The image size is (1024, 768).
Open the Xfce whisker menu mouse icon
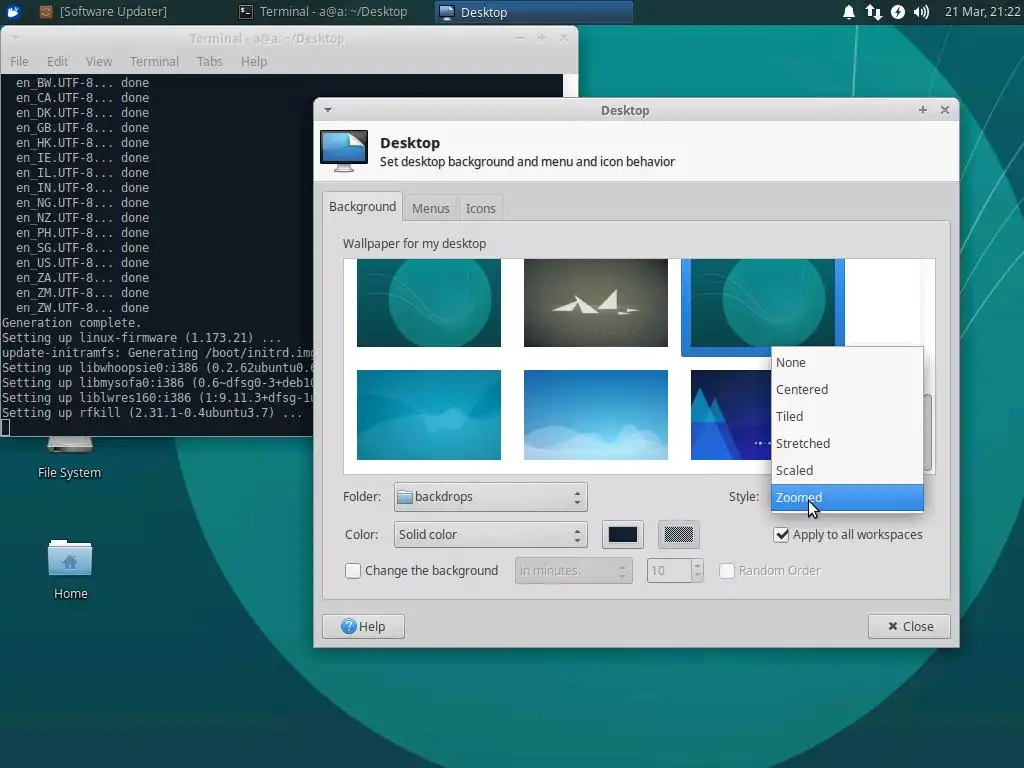pyautogui.click(x=12, y=12)
